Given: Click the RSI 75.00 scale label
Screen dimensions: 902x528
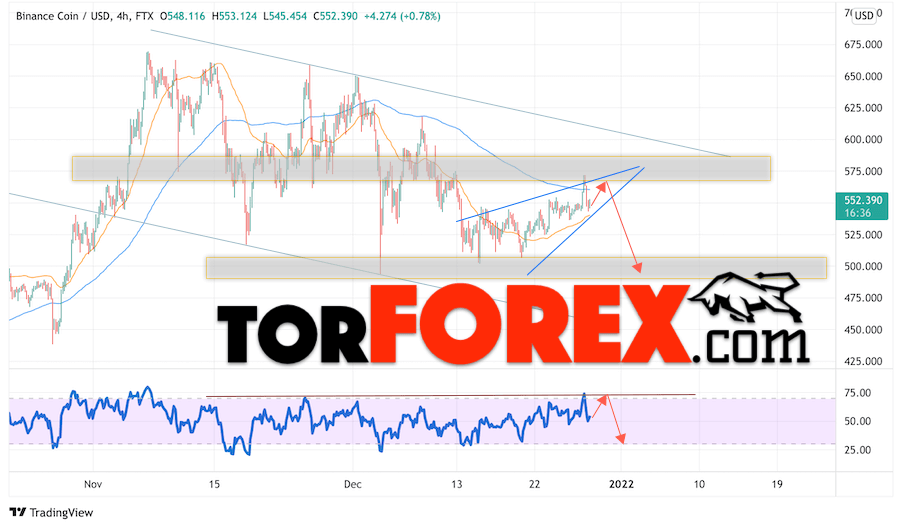Looking at the screenshot, I should point(857,393).
